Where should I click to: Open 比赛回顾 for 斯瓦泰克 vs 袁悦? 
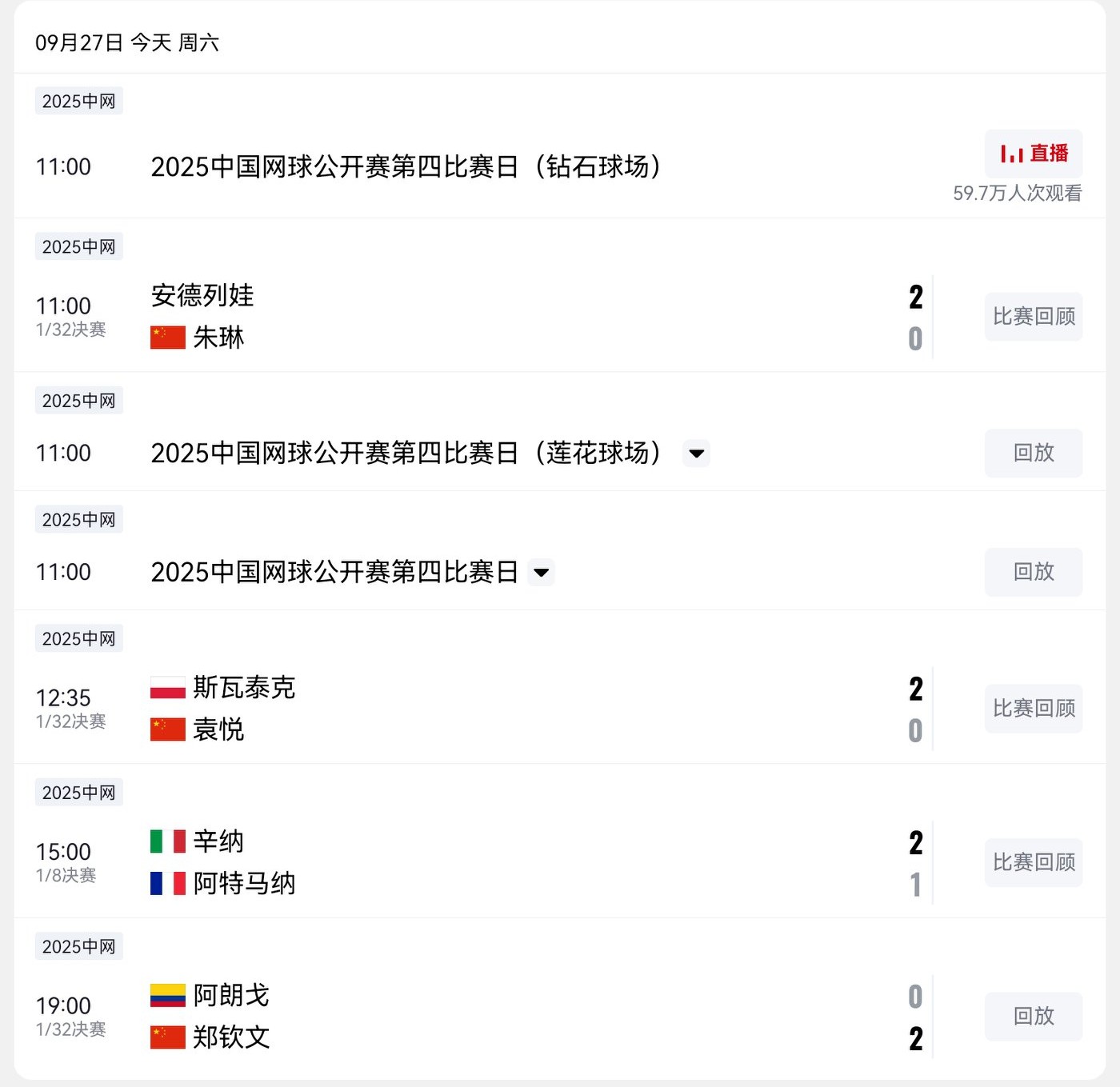pyautogui.click(x=1033, y=709)
